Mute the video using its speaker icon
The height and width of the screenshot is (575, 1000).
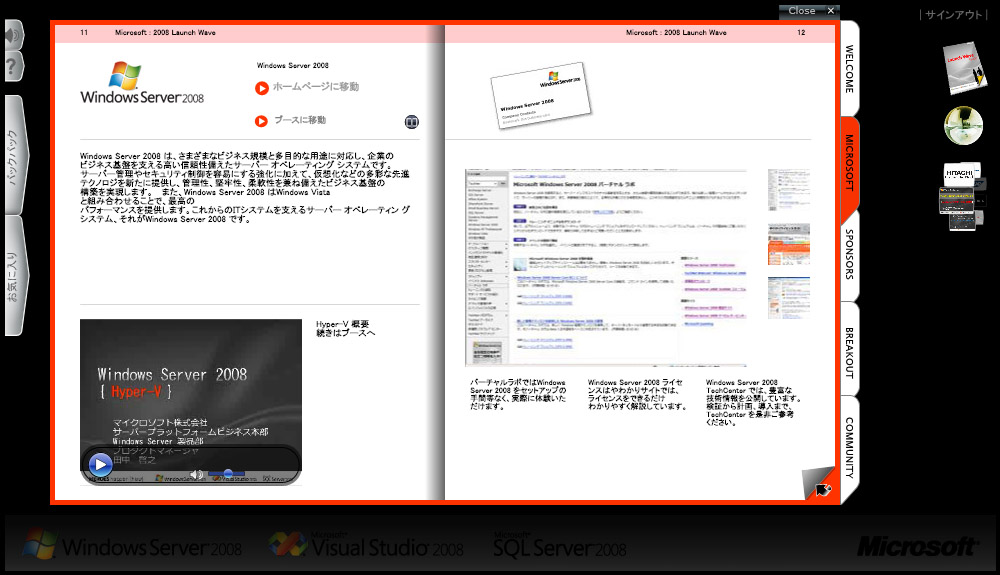coord(197,473)
